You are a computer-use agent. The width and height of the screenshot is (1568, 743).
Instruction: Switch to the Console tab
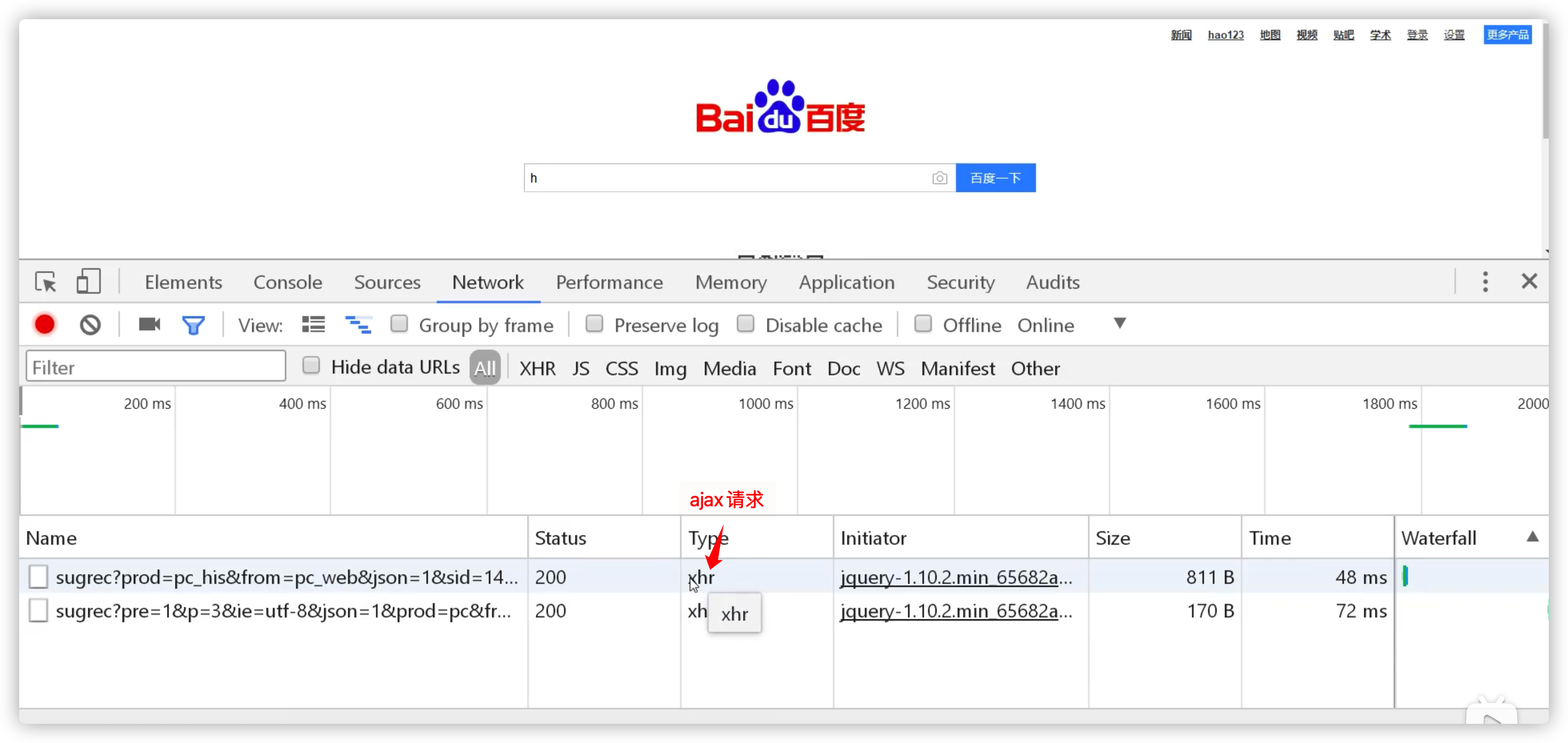click(287, 282)
